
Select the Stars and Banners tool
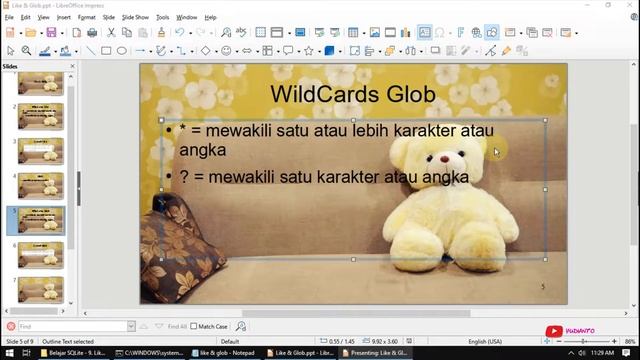tap(309, 51)
